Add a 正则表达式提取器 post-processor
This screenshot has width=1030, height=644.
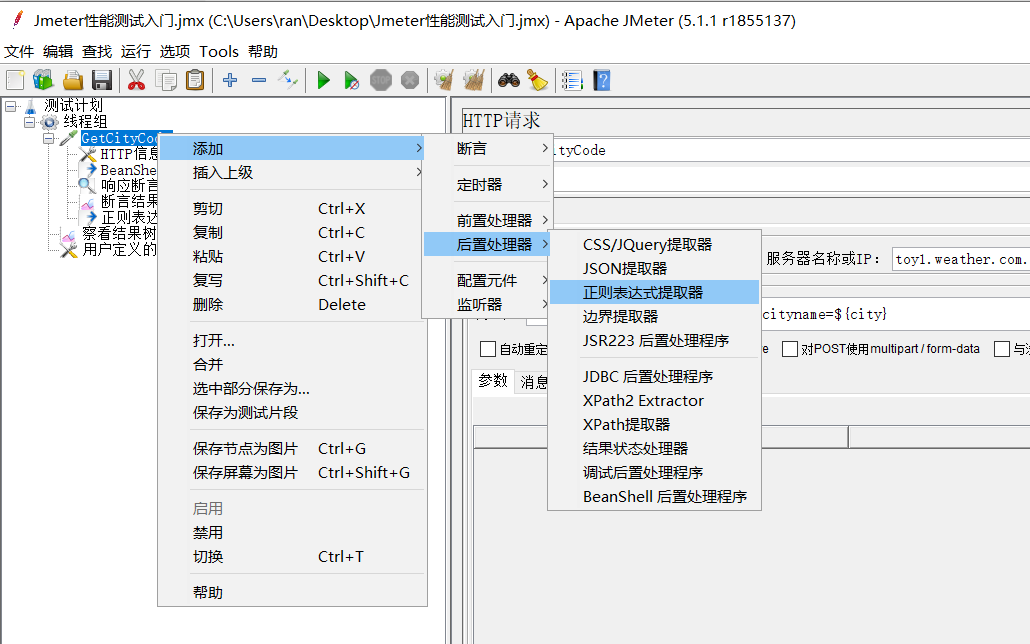click(x=654, y=292)
